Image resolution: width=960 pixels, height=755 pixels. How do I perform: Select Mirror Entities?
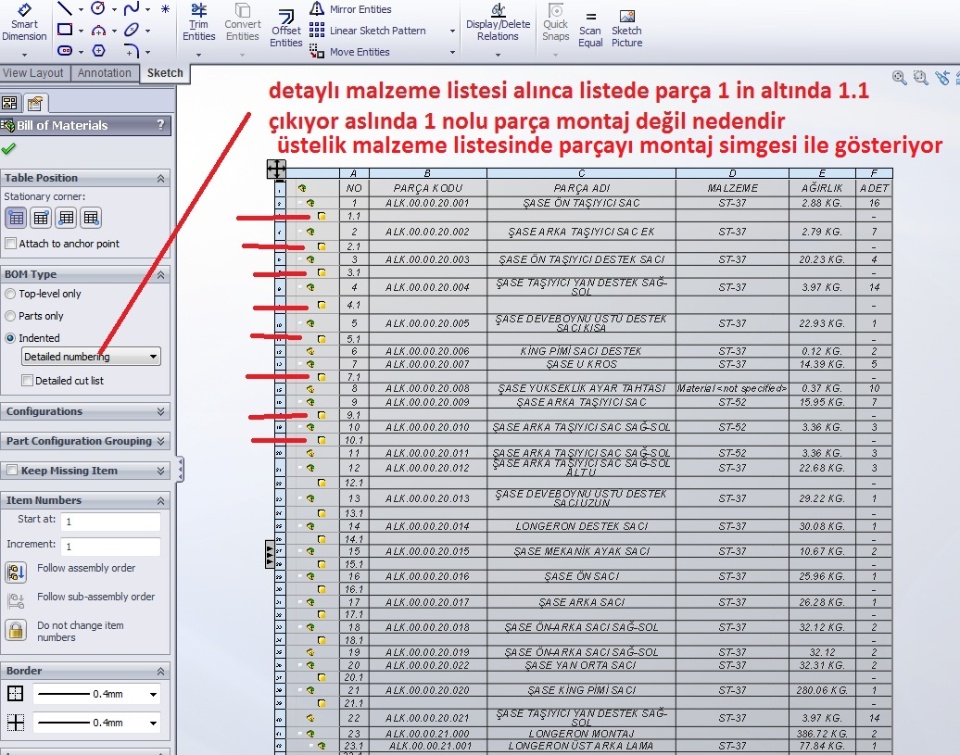point(350,9)
